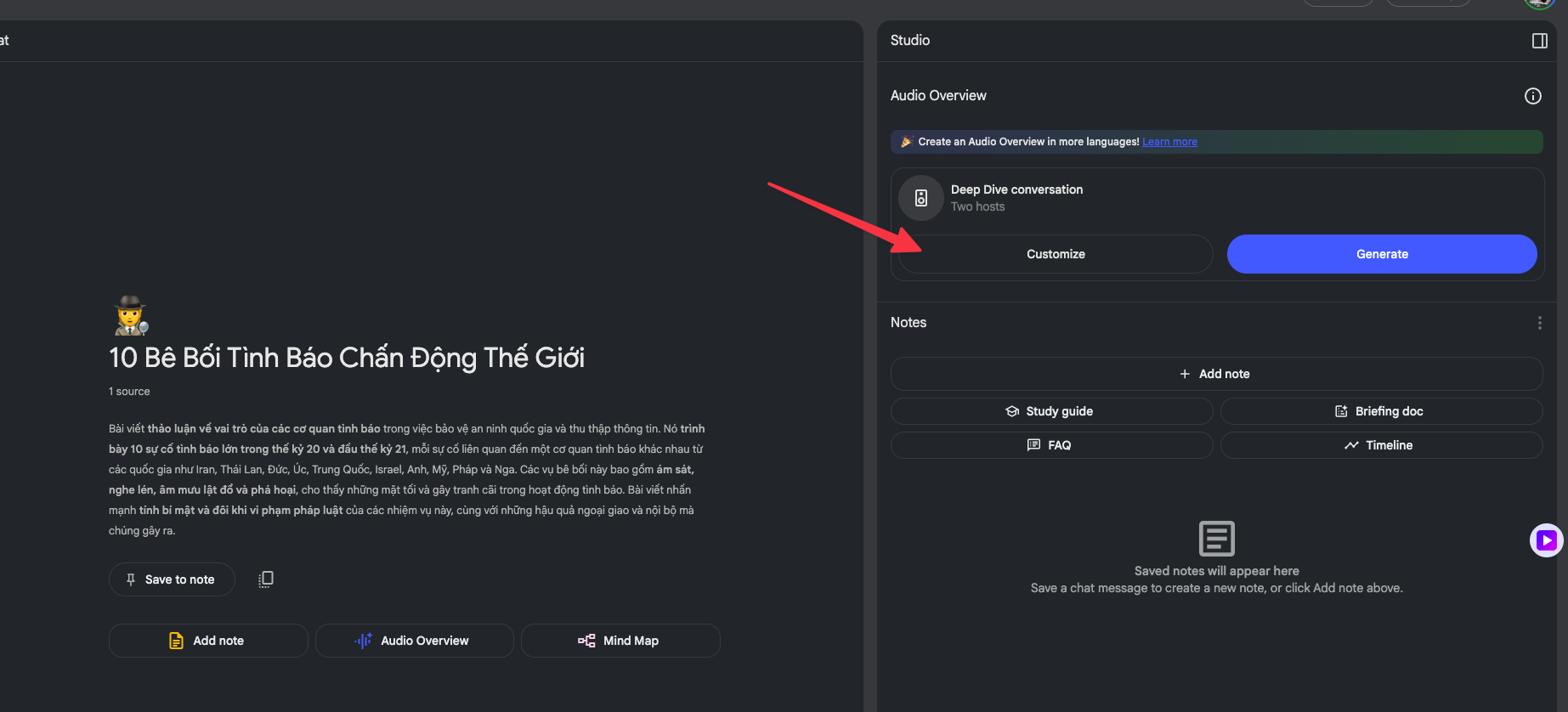Click Add note below the summary

click(208, 641)
